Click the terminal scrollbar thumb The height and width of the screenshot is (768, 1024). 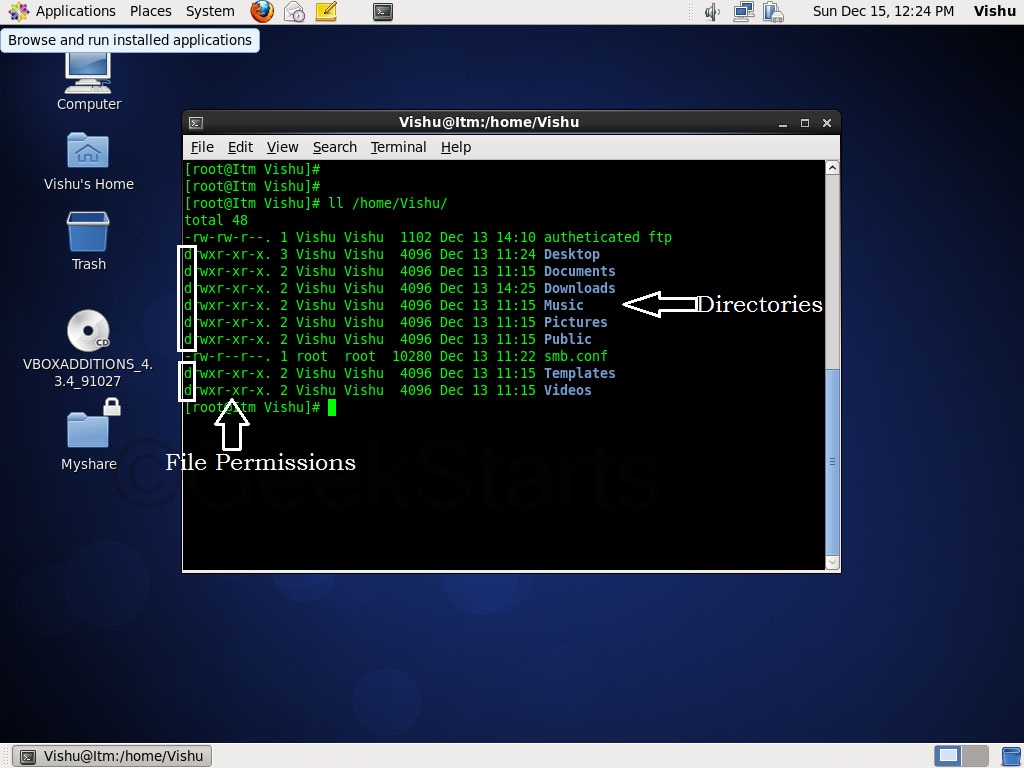pyautogui.click(x=832, y=462)
